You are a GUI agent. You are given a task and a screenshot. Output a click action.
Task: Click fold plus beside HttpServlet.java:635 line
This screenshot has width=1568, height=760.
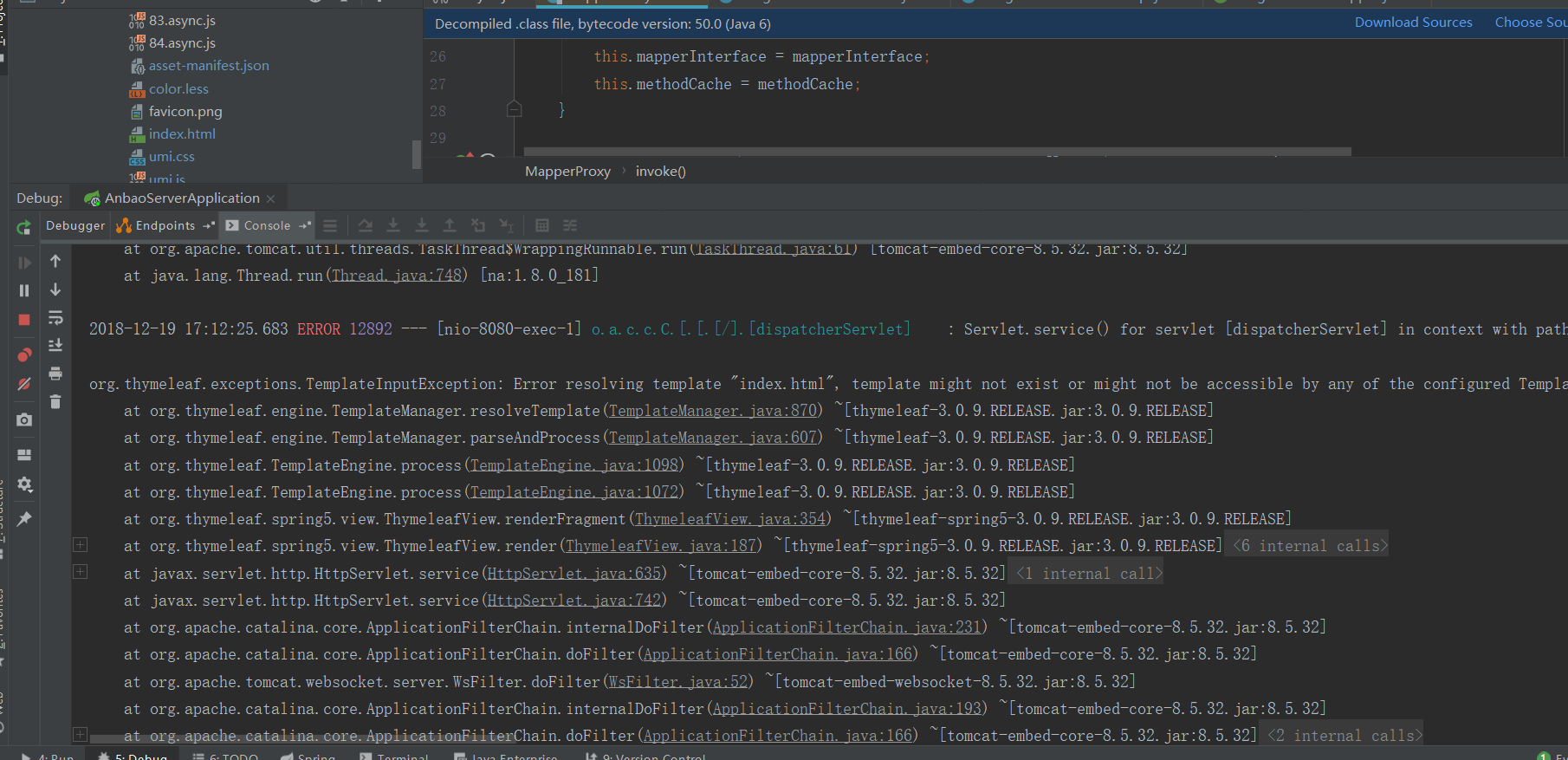[x=80, y=572]
